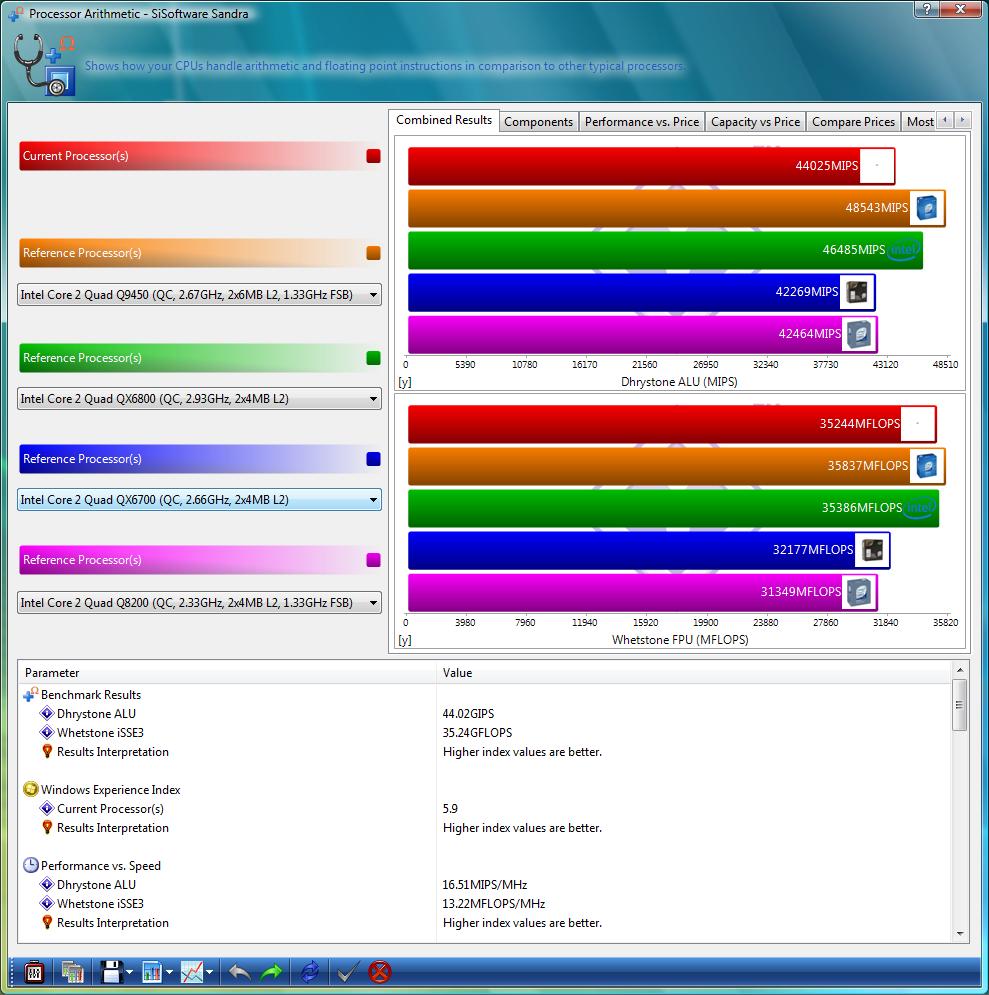Toggle the magenta Reference Processor color square

click(374, 560)
